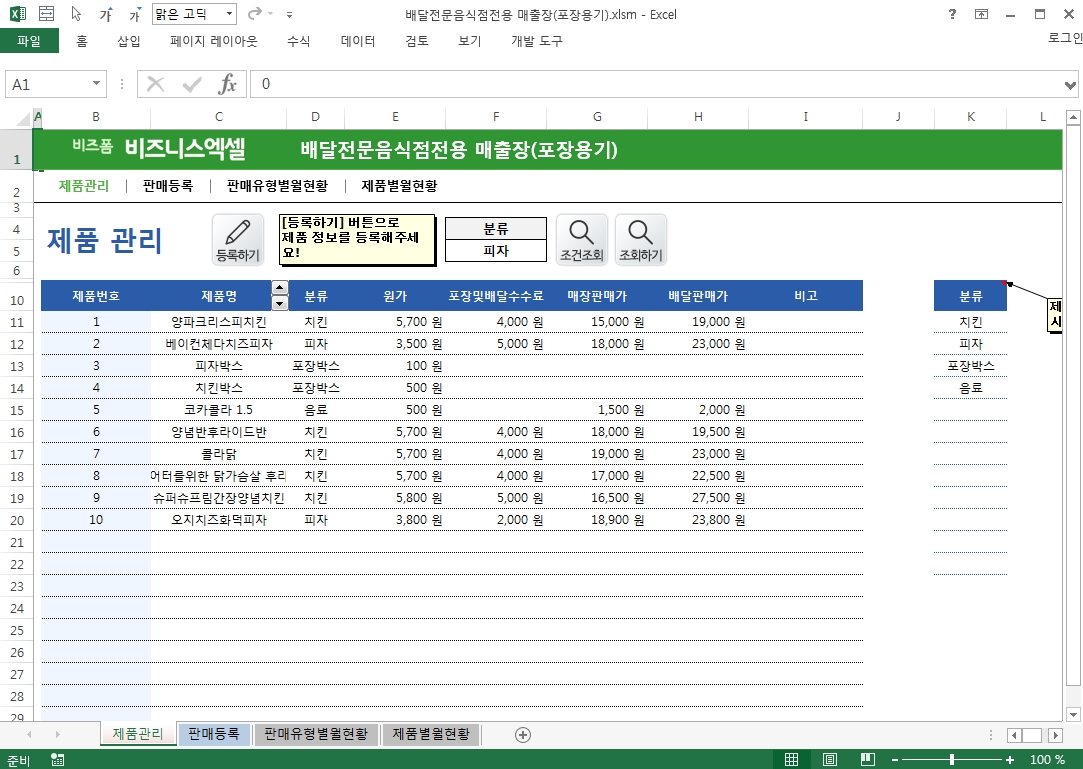The width and height of the screenshot is (1083, 769).
Task: Click the 조회하기 magnifier icon
Action: coord(640,239)
